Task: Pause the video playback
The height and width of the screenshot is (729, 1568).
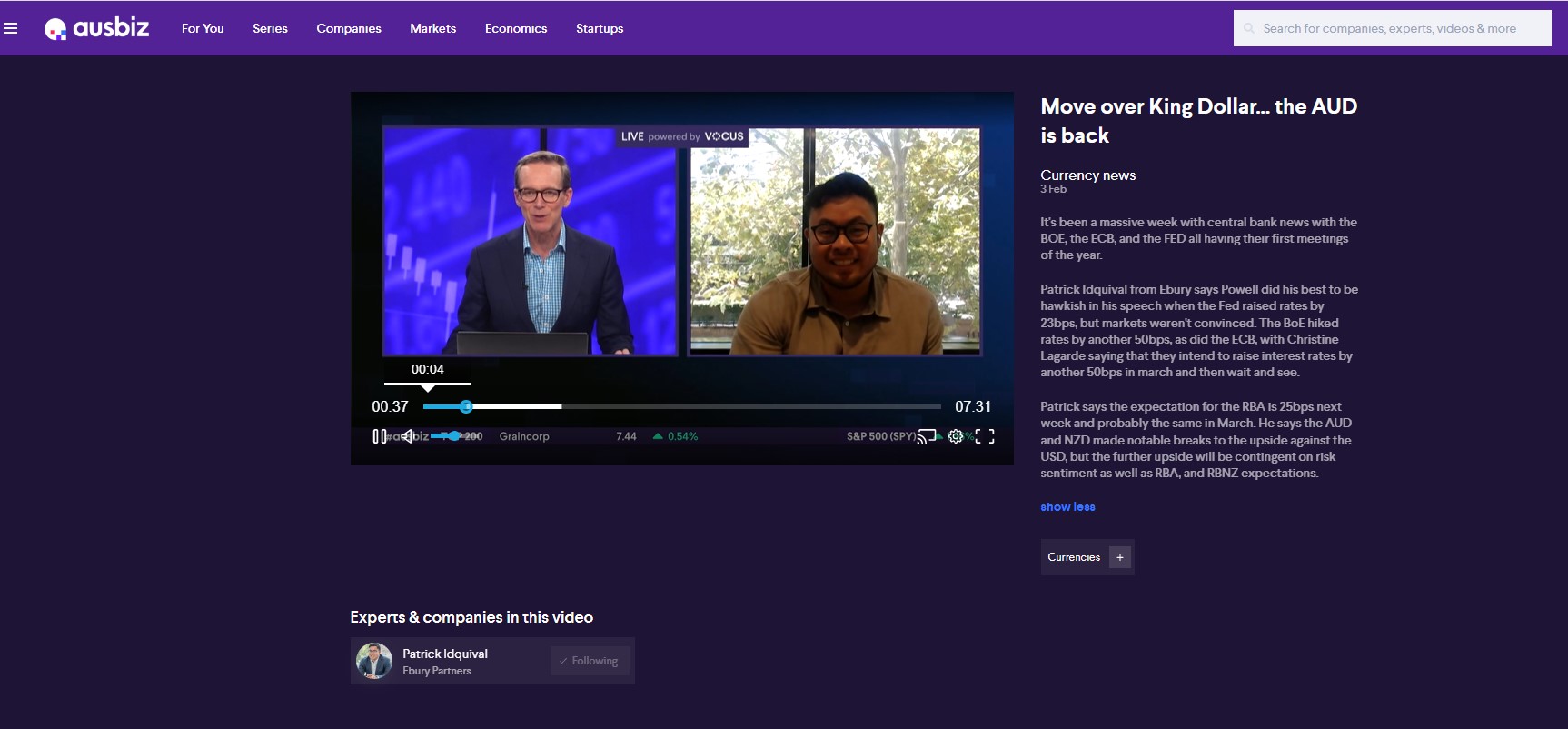Action: point(380,436)
